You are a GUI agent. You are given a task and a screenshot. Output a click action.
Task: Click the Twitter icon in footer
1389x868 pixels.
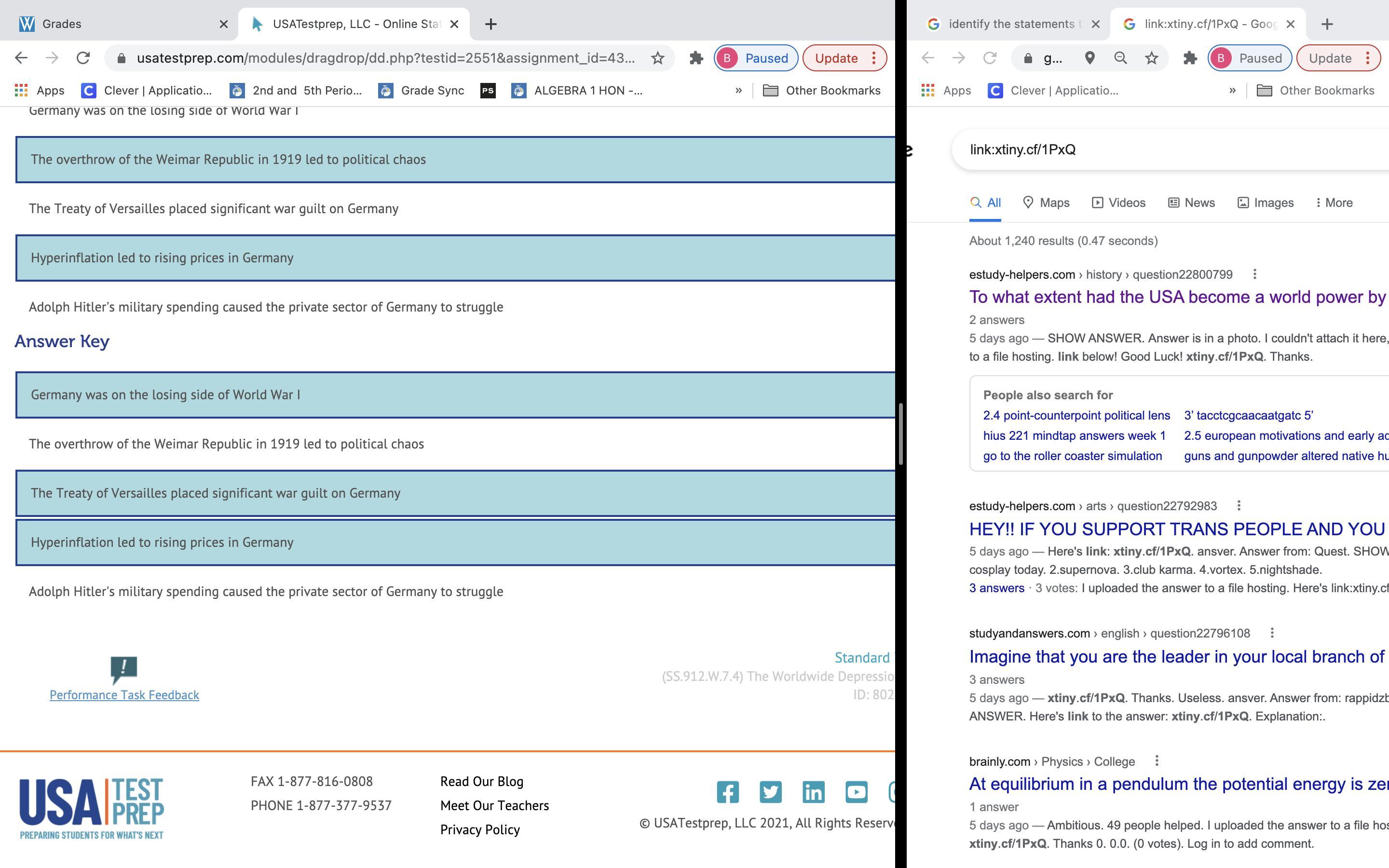coord(770,792)
